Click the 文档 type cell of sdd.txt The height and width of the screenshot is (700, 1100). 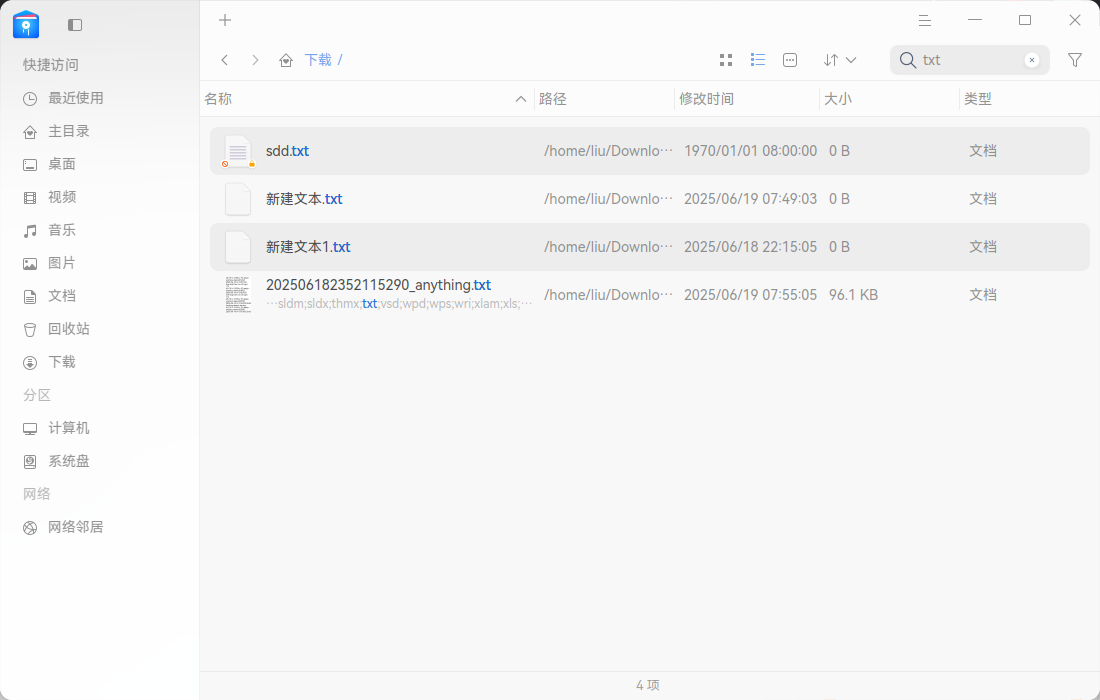point(983,151)
